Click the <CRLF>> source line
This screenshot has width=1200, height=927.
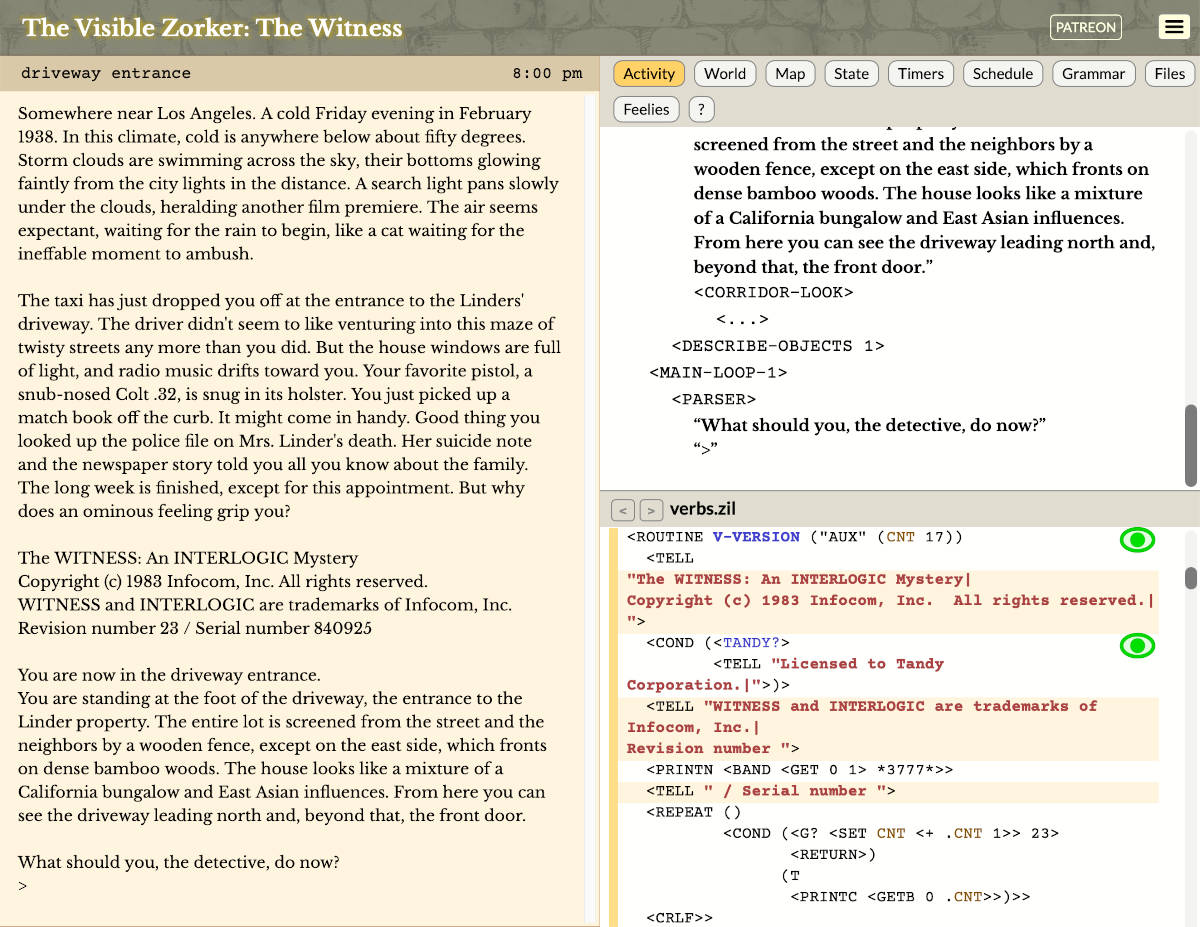[x=680, y=917]
